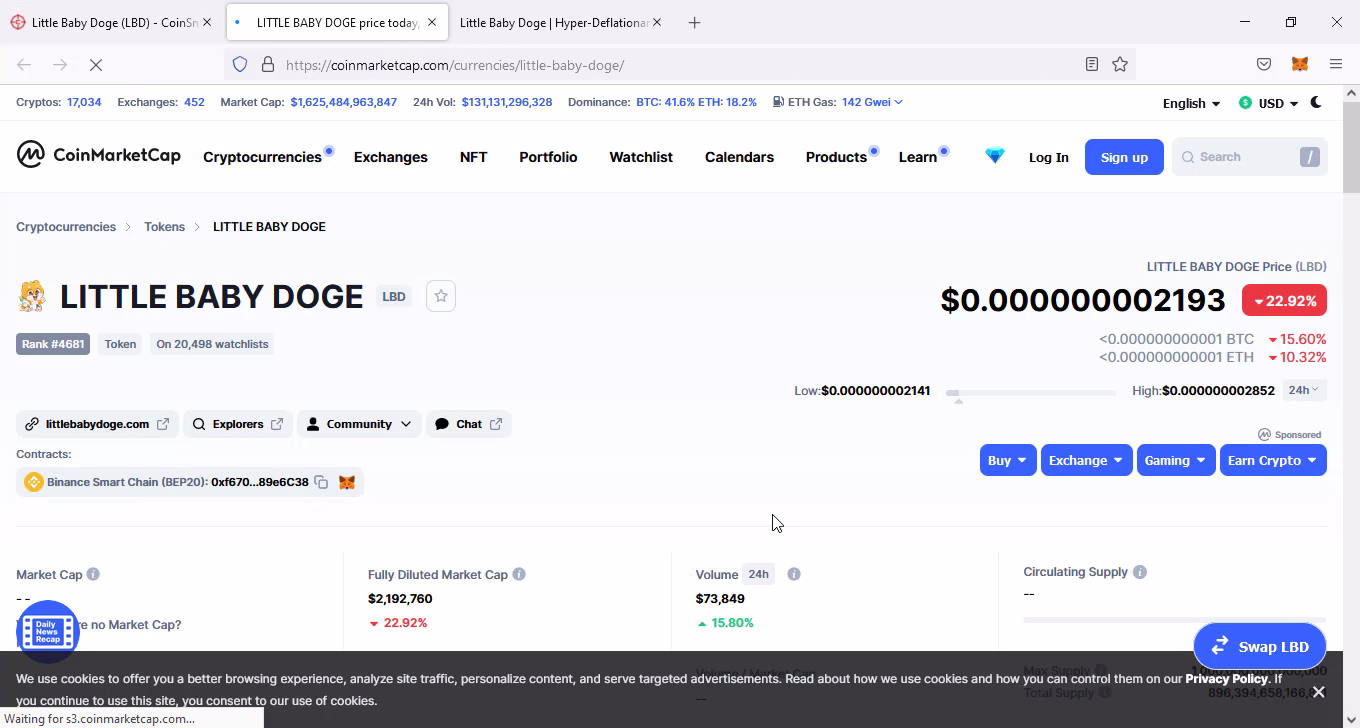Expand the Buy dropdown button

[x=1007, y=461]
